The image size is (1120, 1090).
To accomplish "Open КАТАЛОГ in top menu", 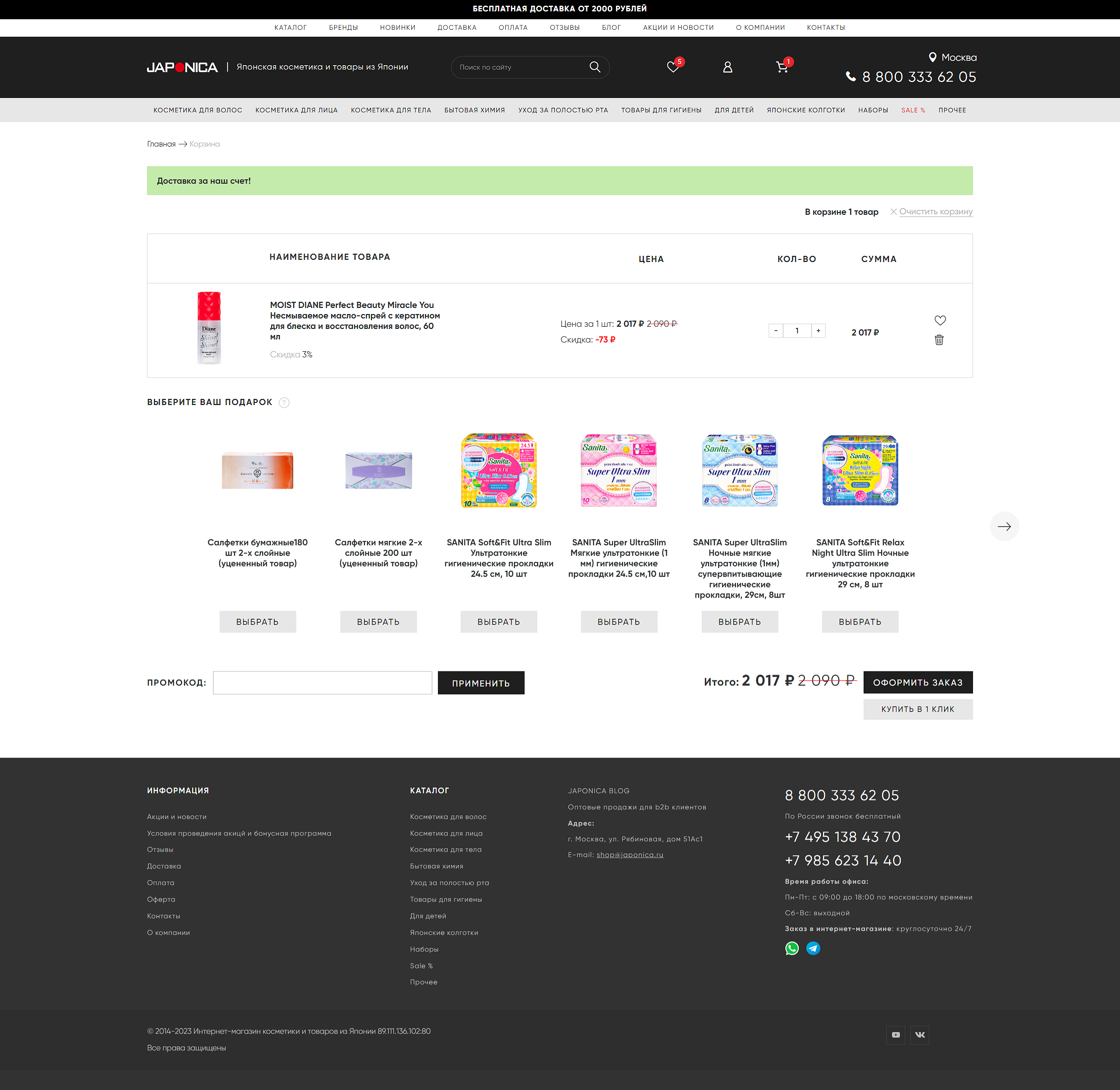I will 290,28.
